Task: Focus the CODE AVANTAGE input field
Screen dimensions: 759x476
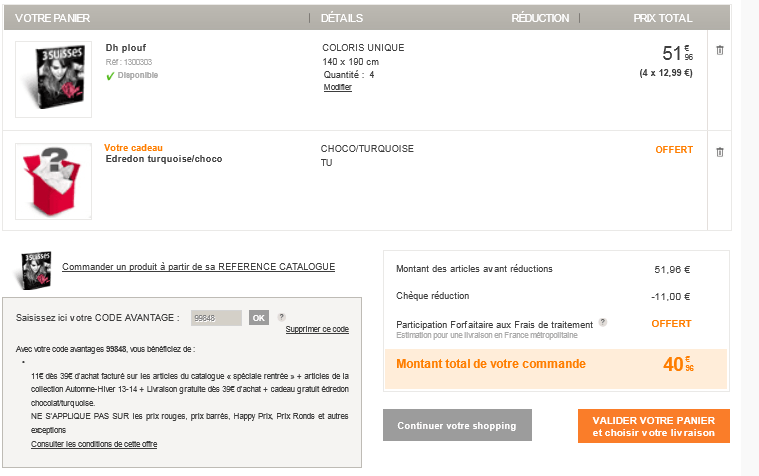Action: point(215,318)
